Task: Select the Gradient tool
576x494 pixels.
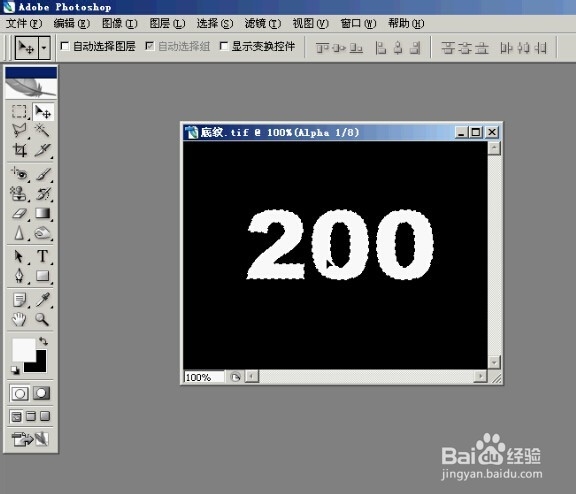Action: point(43,213)
